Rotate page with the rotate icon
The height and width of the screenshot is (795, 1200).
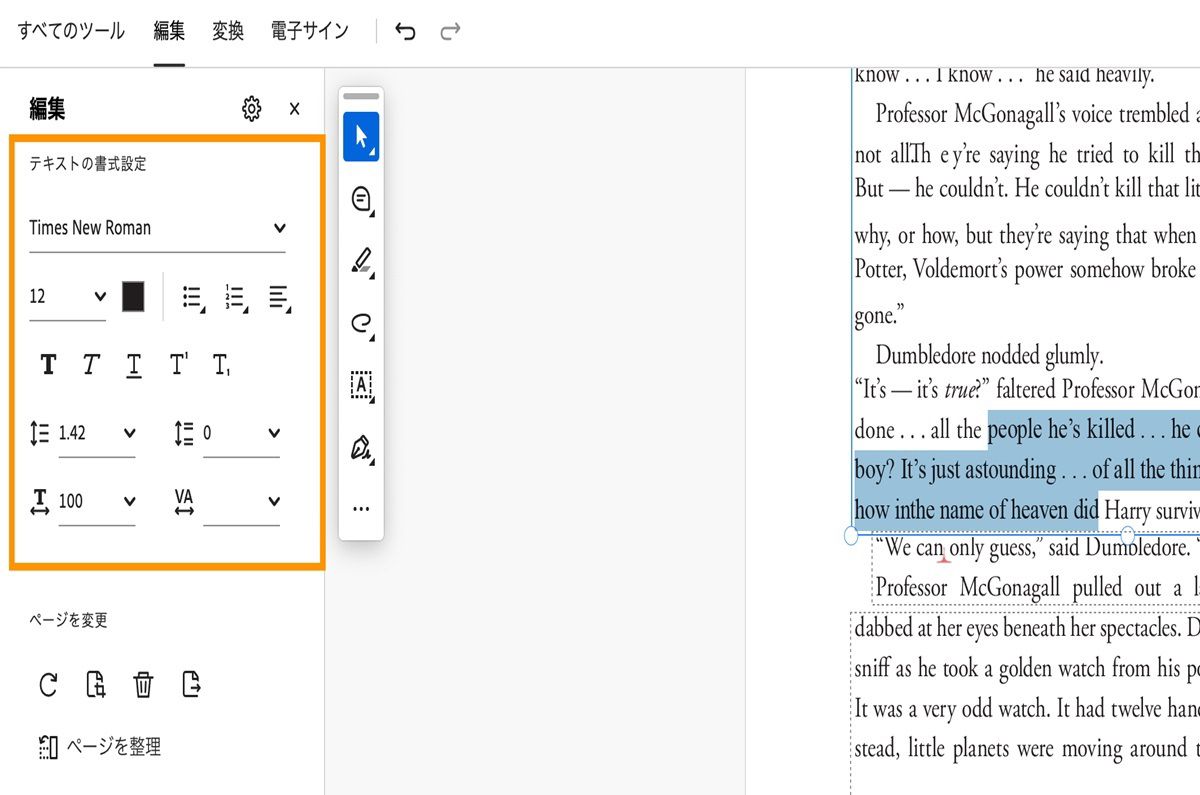(x=48, y=685)
